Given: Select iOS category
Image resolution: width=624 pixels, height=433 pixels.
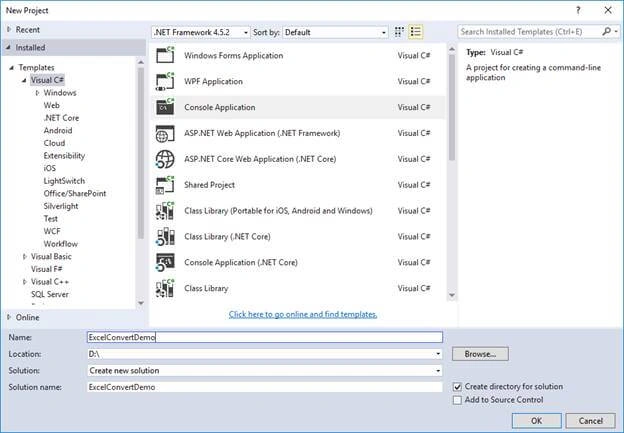Looking at the screenshot, I should tap(50, 168).
